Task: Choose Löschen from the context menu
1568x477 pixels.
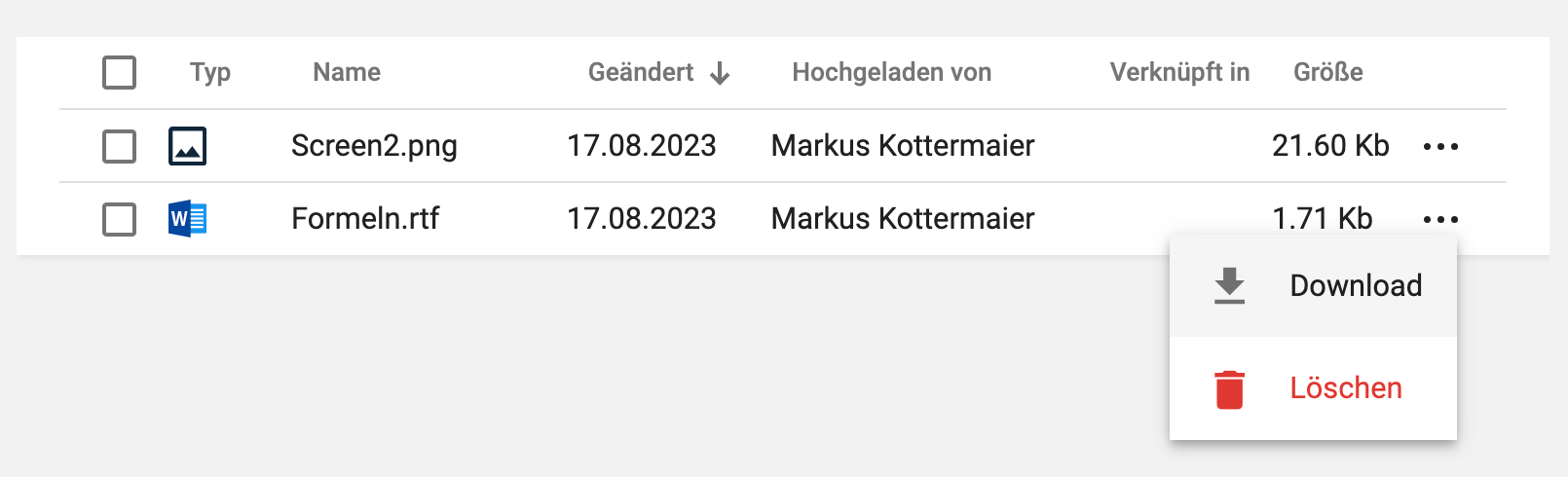Action: coord(1313,388)
